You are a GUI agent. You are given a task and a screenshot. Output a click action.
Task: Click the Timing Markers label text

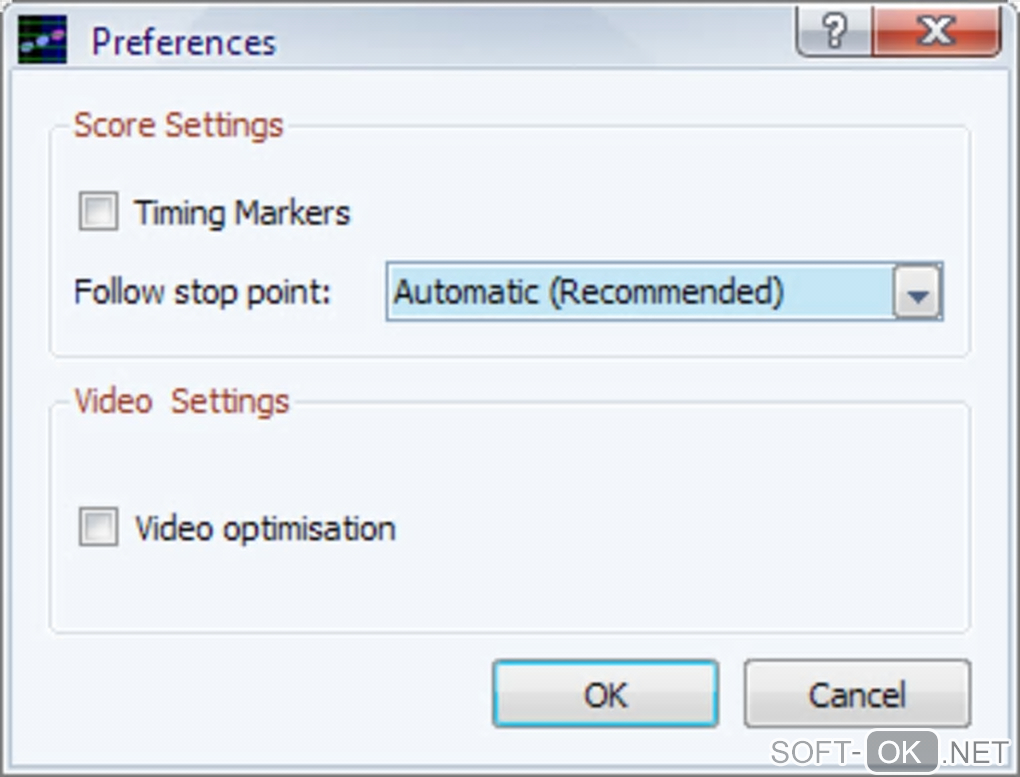pyautogui.click(x=242, y=213)
